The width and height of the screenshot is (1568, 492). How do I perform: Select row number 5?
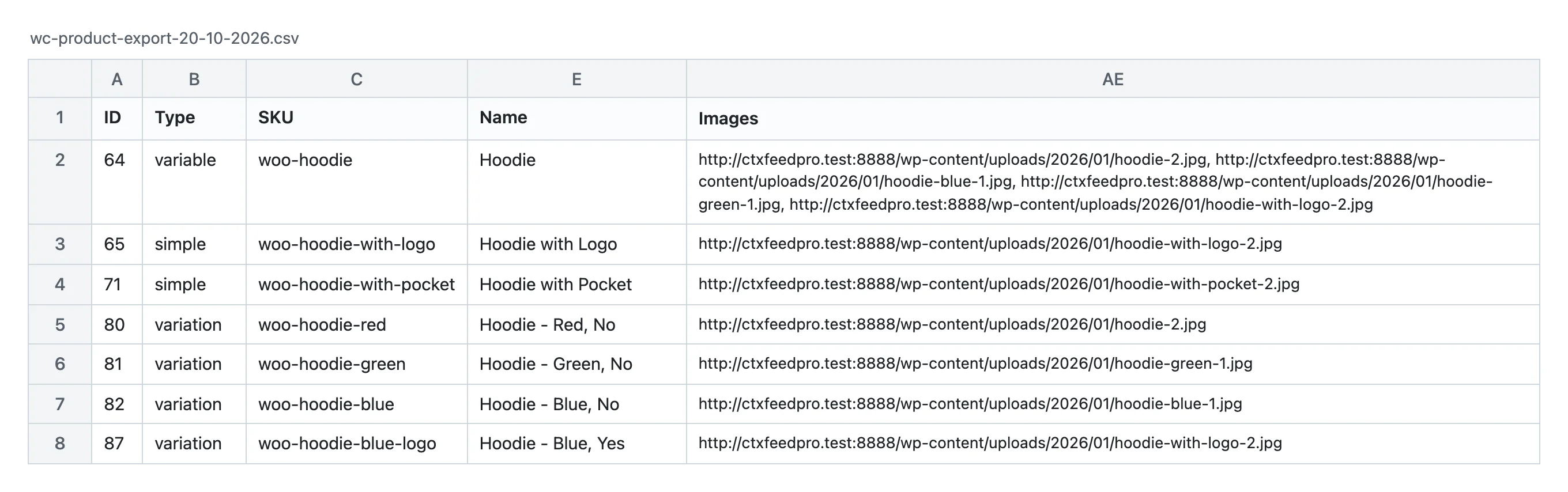pos(59,324)
